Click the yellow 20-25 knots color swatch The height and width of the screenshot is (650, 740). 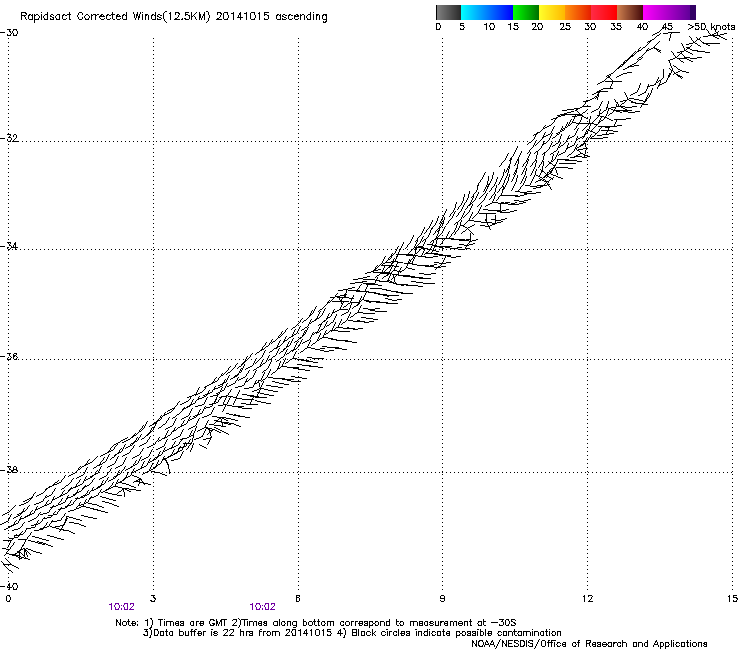click(x=552, y=12)
